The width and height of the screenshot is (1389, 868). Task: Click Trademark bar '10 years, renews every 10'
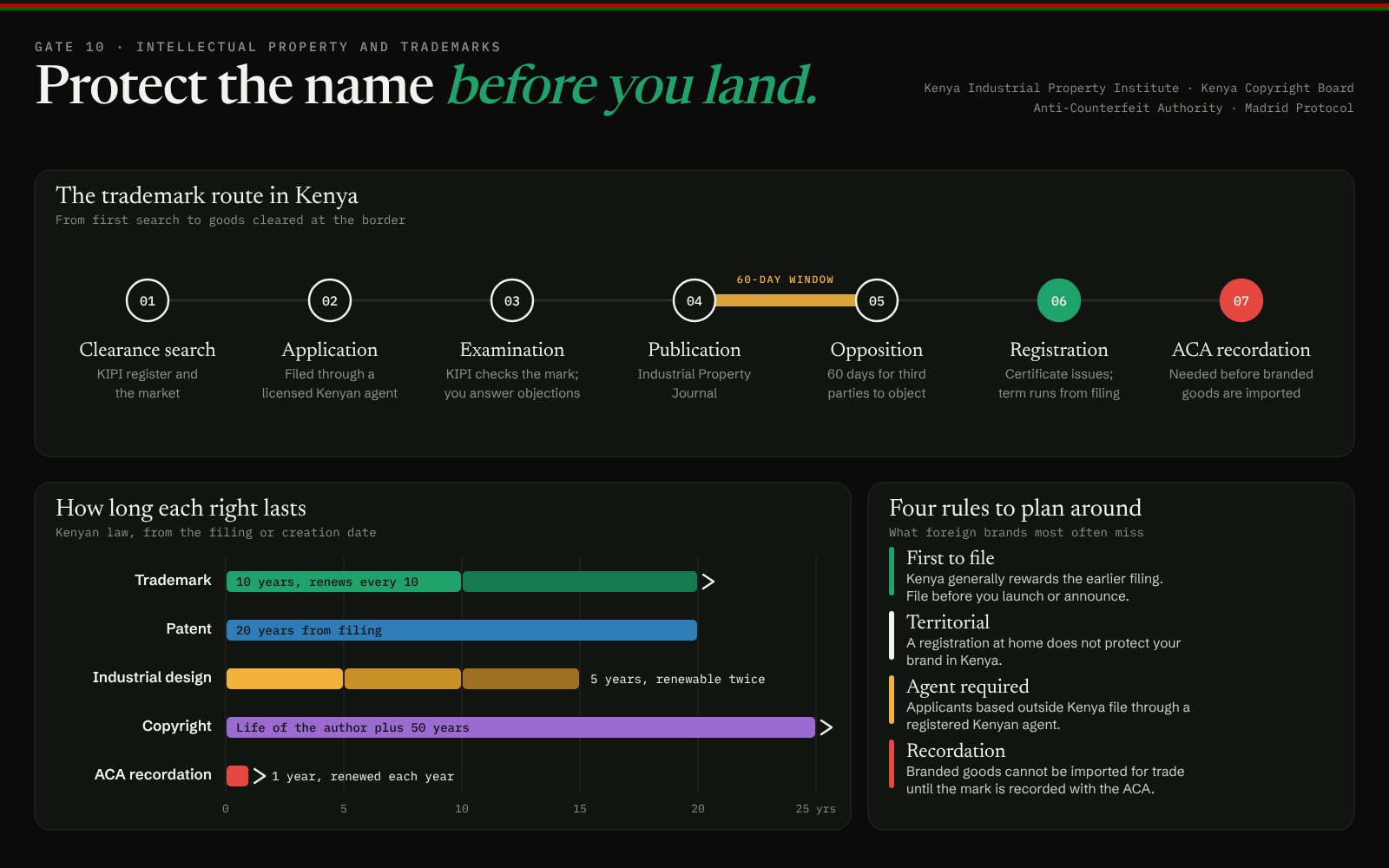344,582
